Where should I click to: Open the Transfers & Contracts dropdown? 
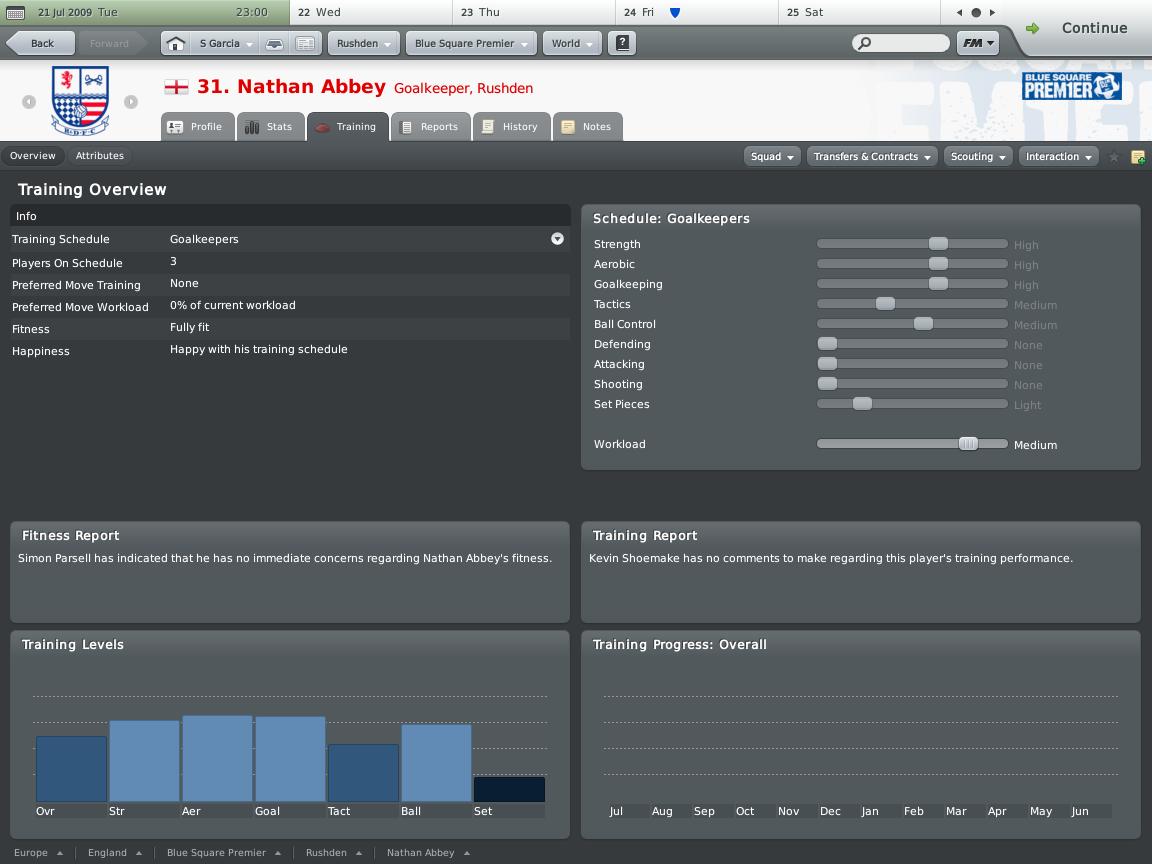[872, 157]
